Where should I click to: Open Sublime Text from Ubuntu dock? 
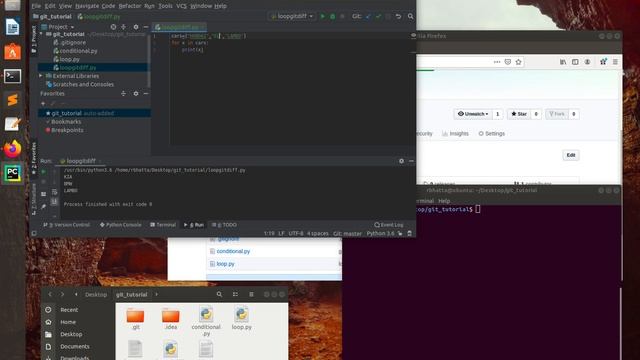pos(12,100)
